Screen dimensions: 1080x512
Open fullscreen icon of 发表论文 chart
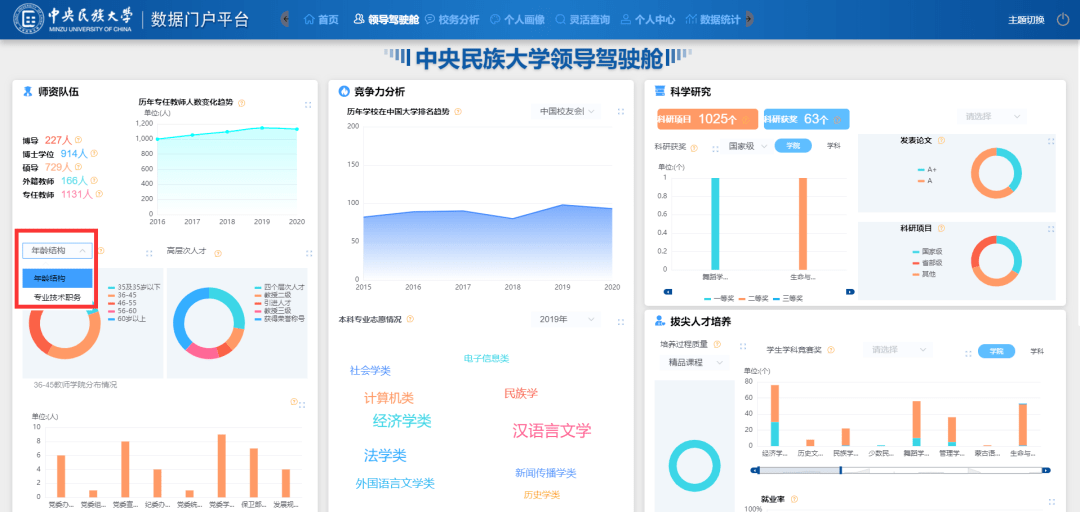pyautogui.click(x=1051, y=141)
